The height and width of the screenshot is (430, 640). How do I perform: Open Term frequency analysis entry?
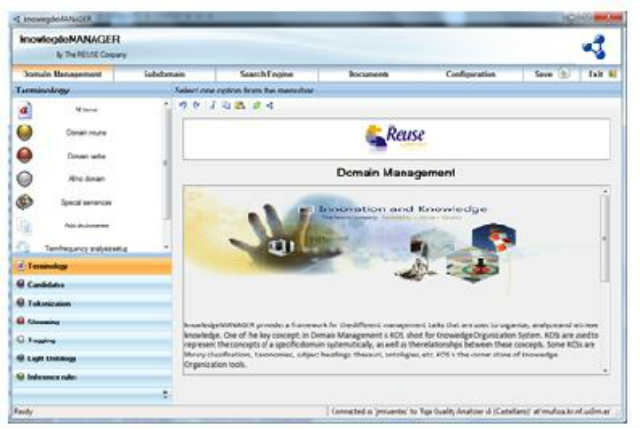click(86, 248)
